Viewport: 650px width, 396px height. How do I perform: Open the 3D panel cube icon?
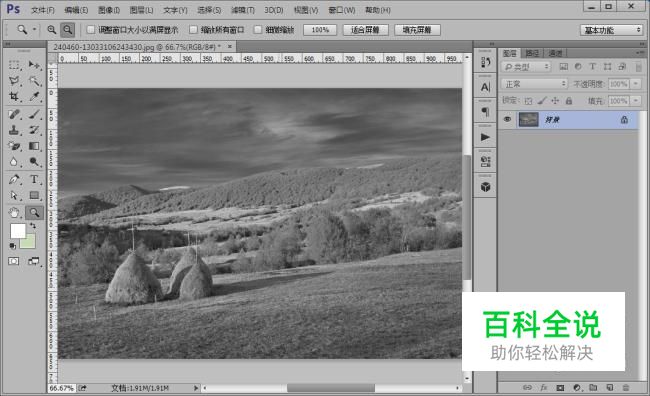point(485,187)
